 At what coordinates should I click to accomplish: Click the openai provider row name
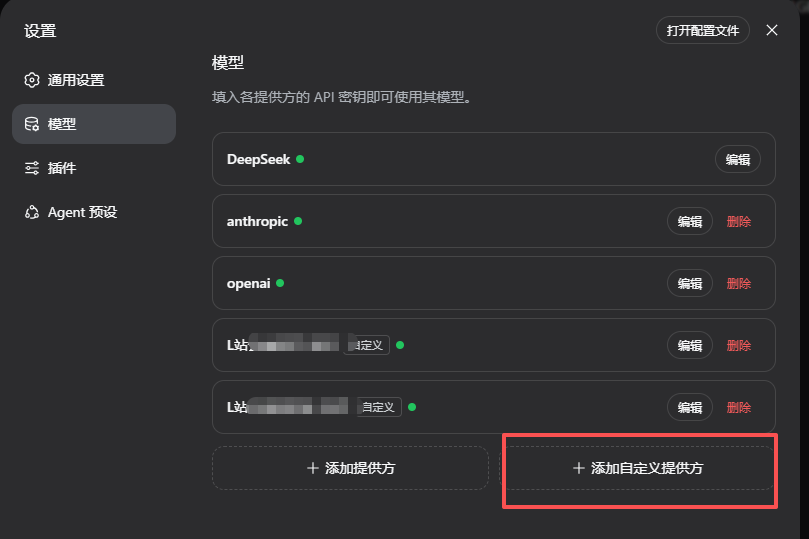pos(248,283)
